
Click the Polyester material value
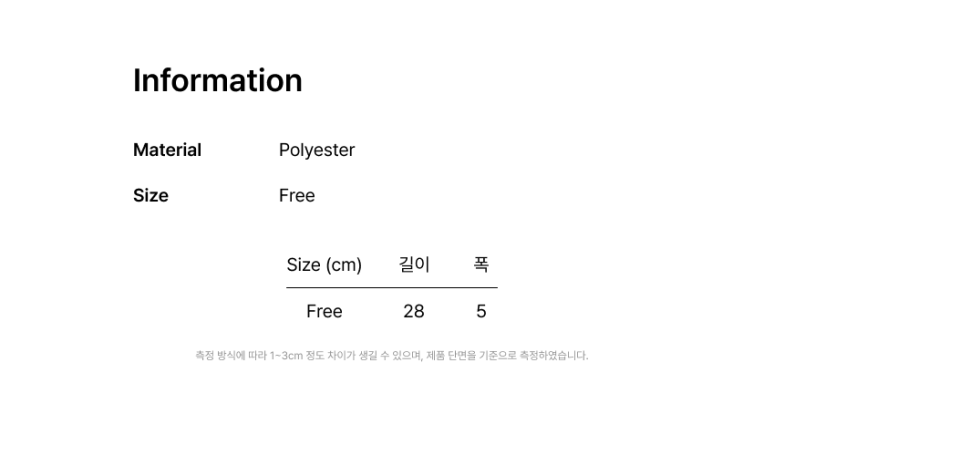[x=317, y=151]
